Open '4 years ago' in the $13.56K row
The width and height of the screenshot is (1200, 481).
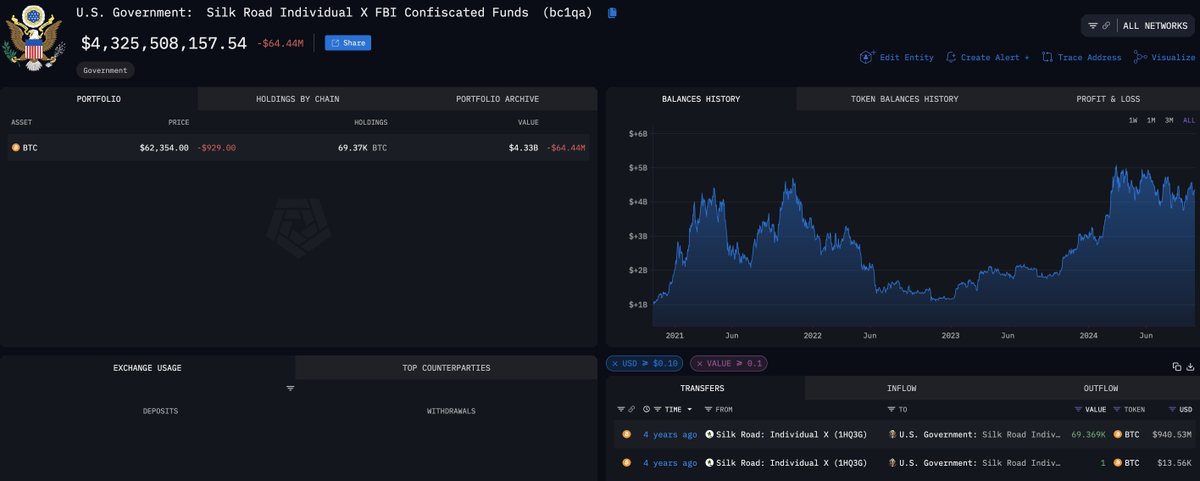click(x=670, y=463)
